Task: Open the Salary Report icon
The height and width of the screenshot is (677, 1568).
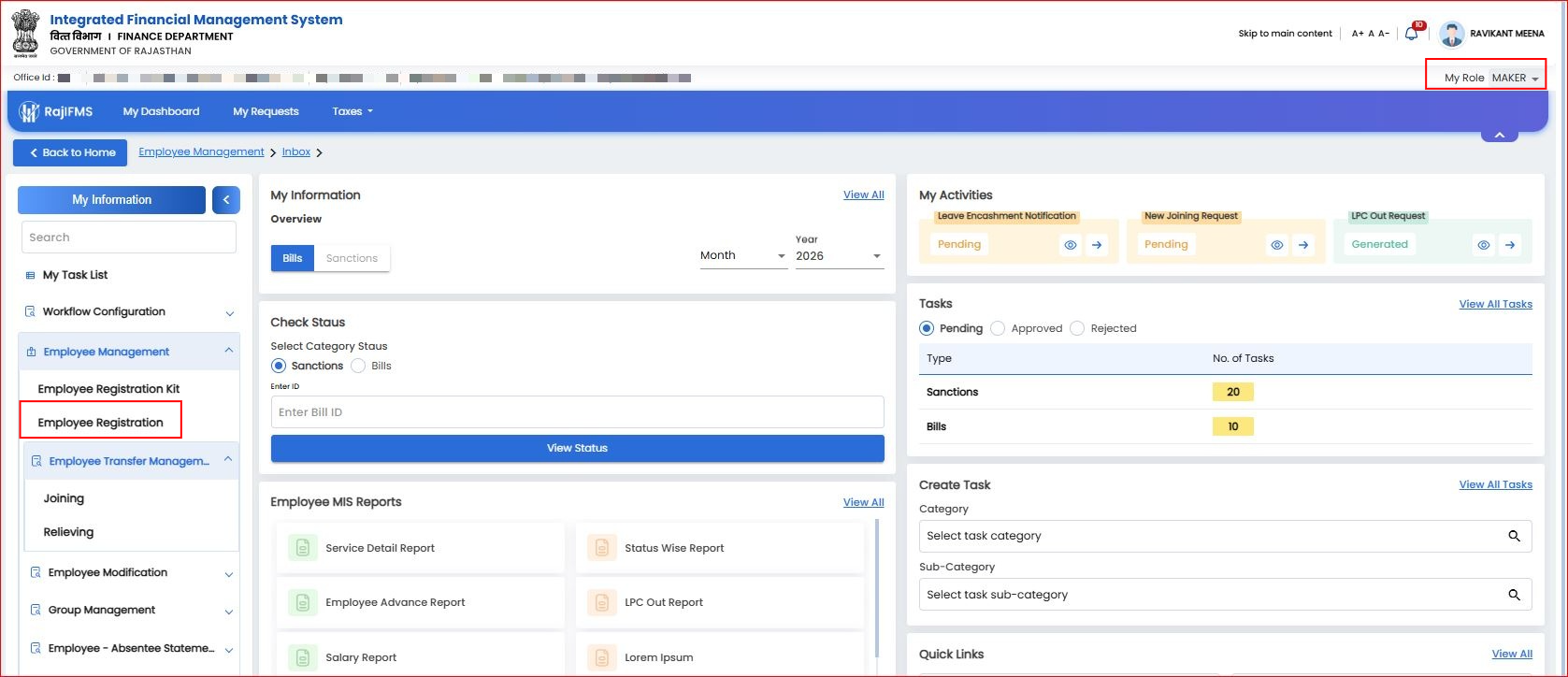Action: (x=302, y=657)
